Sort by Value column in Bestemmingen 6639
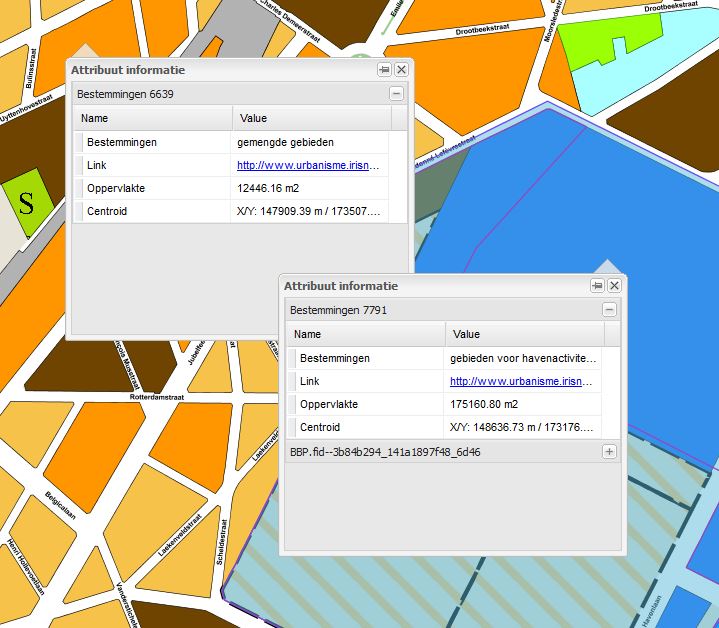This screenshot has width=719, height=628. tap(310, 118)
